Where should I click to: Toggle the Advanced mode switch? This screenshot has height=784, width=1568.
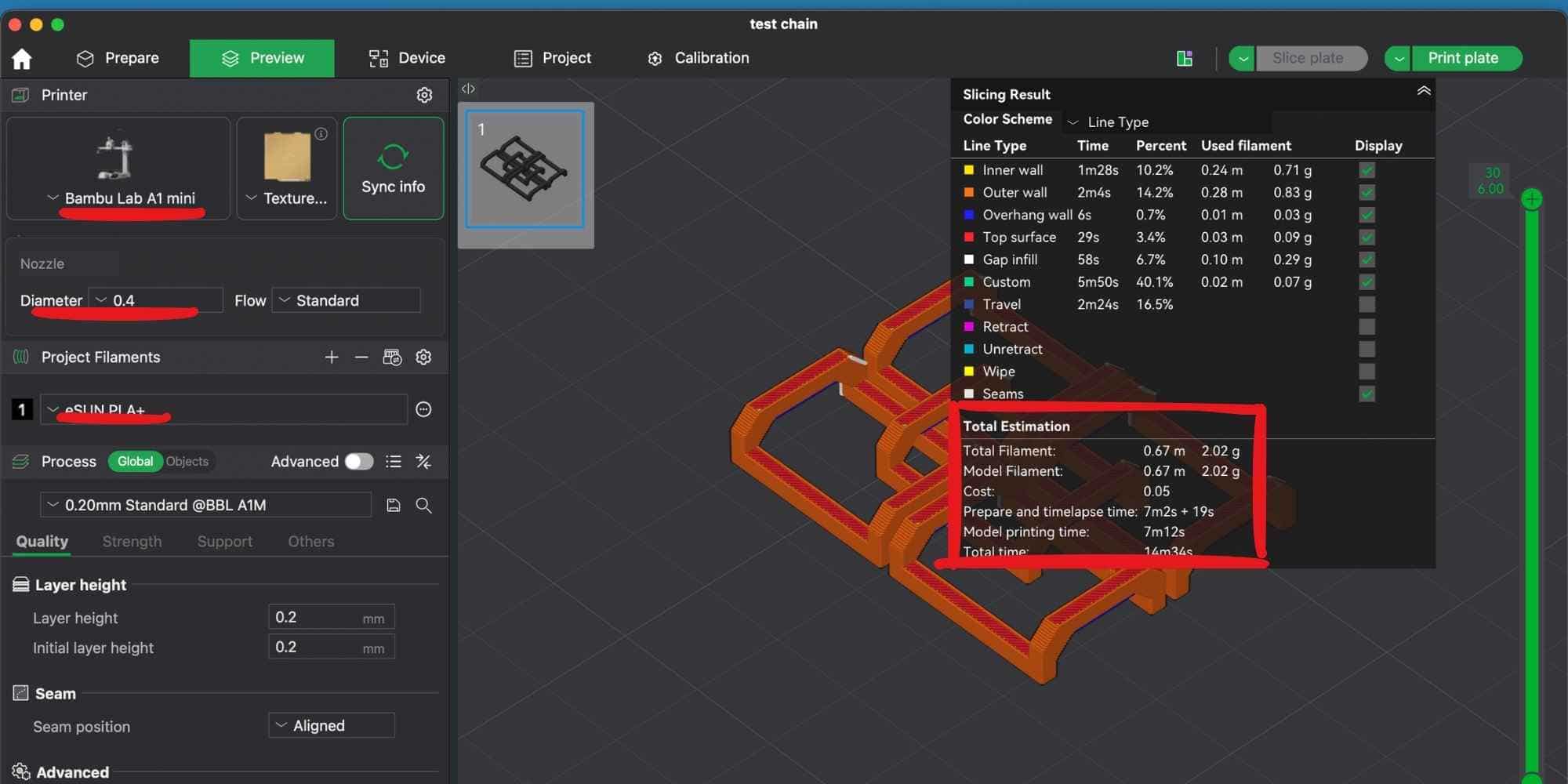[359, 462]
